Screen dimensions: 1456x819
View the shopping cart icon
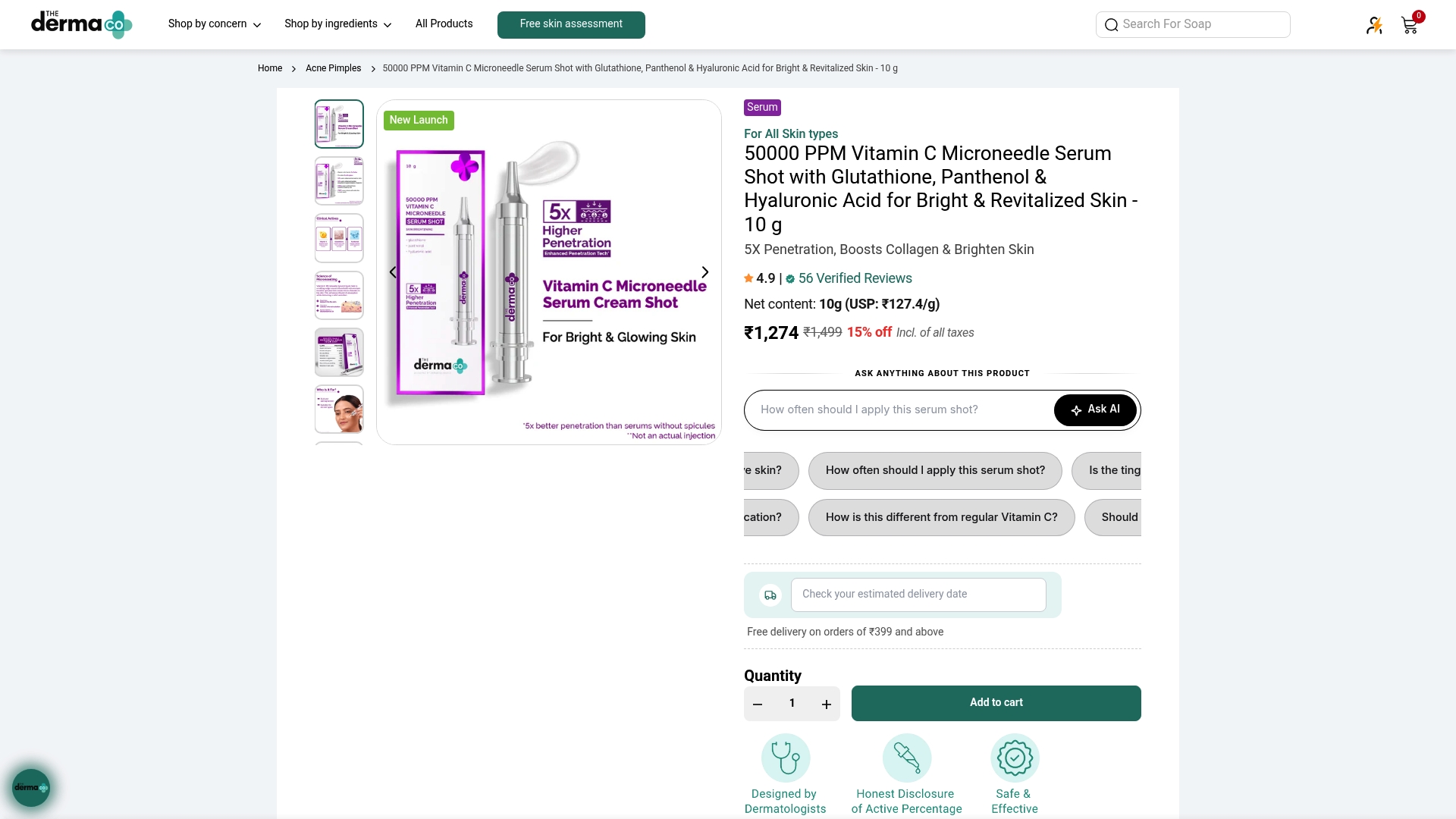tap(1410, 24)
